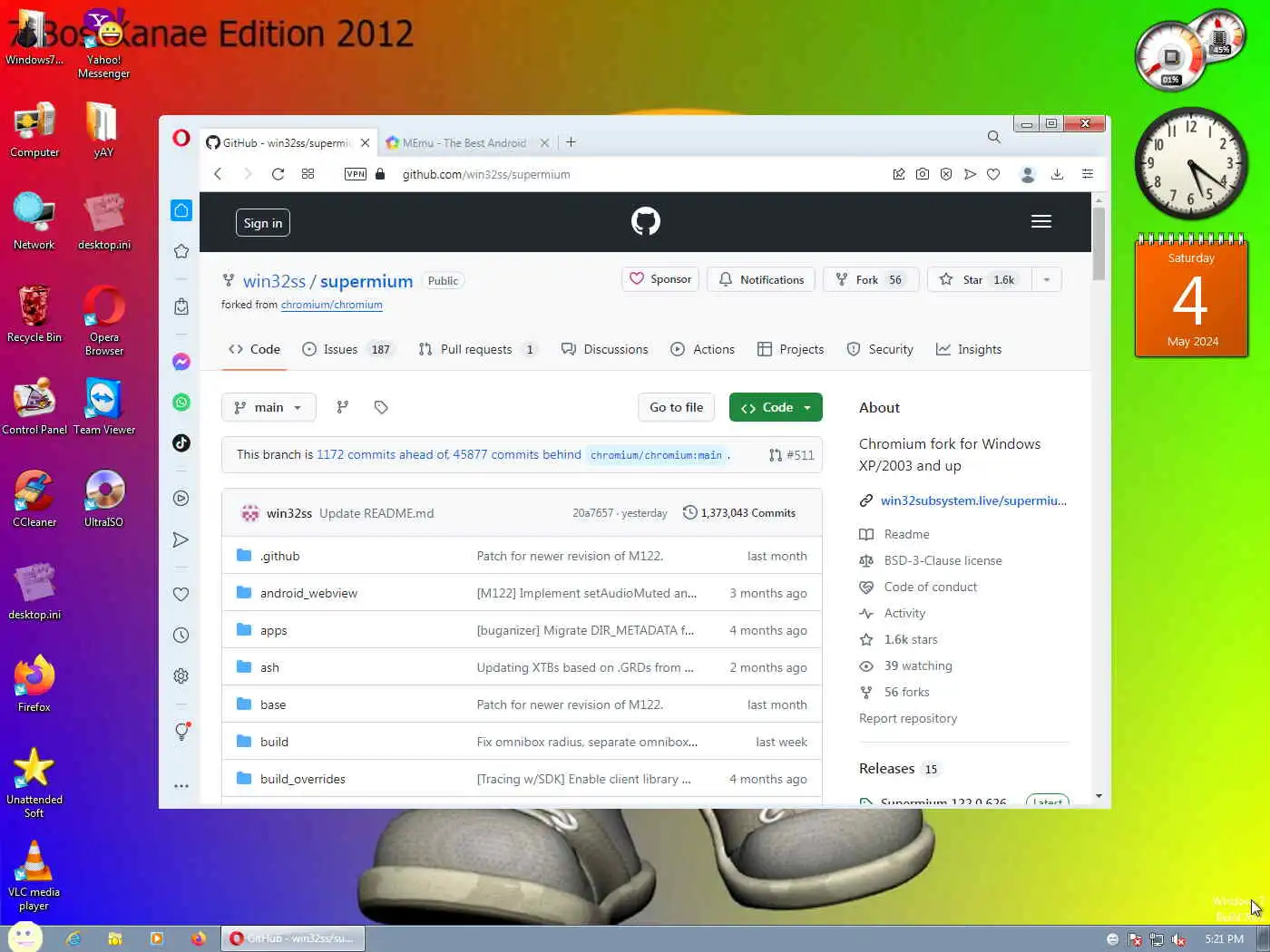Viewport: 1270px width, 952px height.
Task: Reload the page with the refresh icon
Action: 278,174
